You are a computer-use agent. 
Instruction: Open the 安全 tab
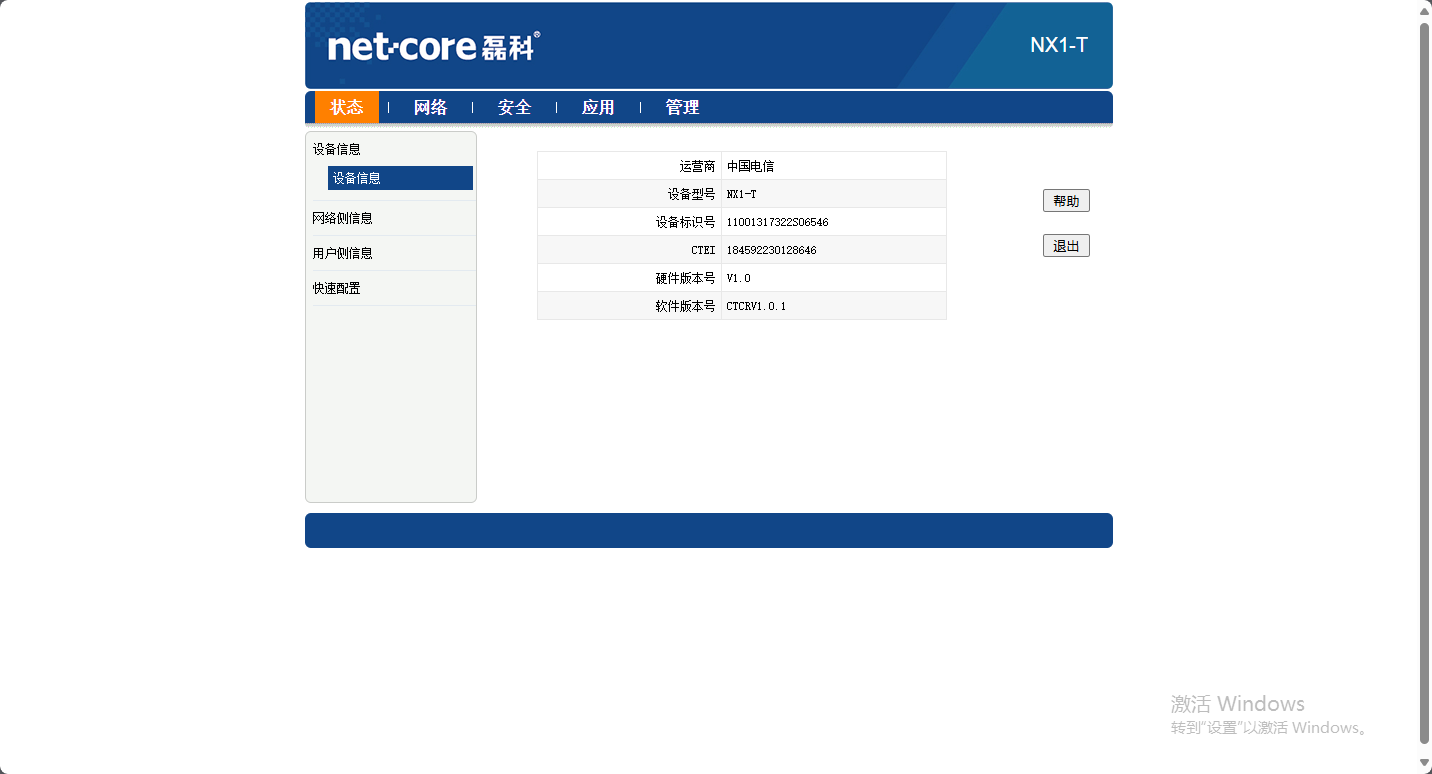(514, 107)
